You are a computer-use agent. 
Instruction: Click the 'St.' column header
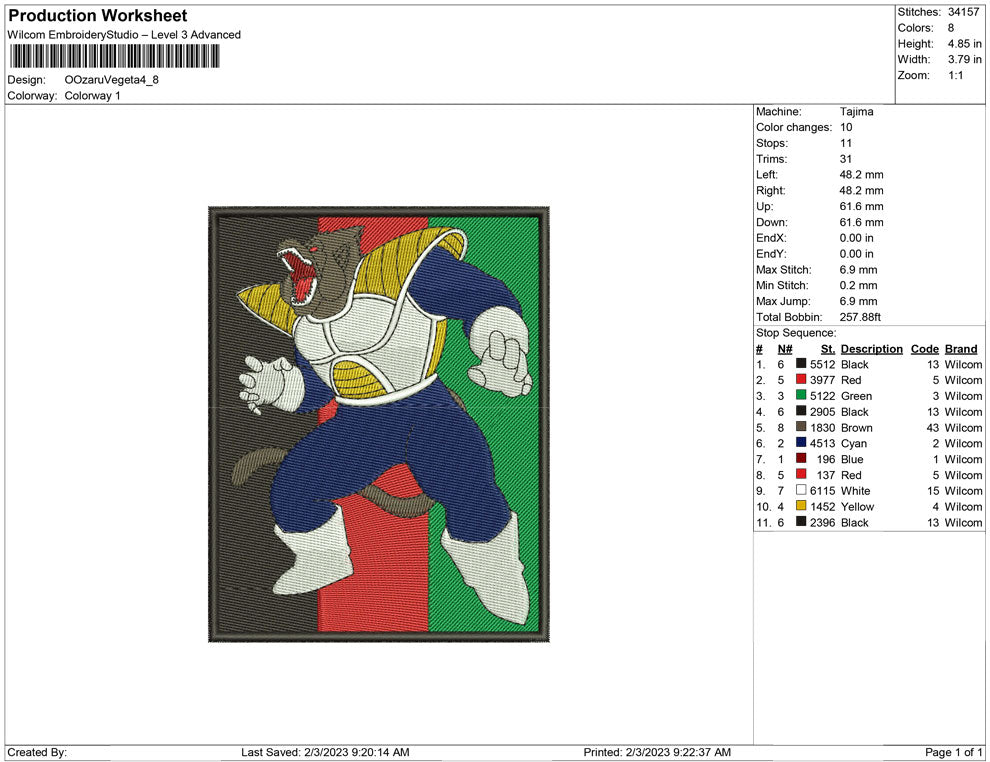[828, 348]
